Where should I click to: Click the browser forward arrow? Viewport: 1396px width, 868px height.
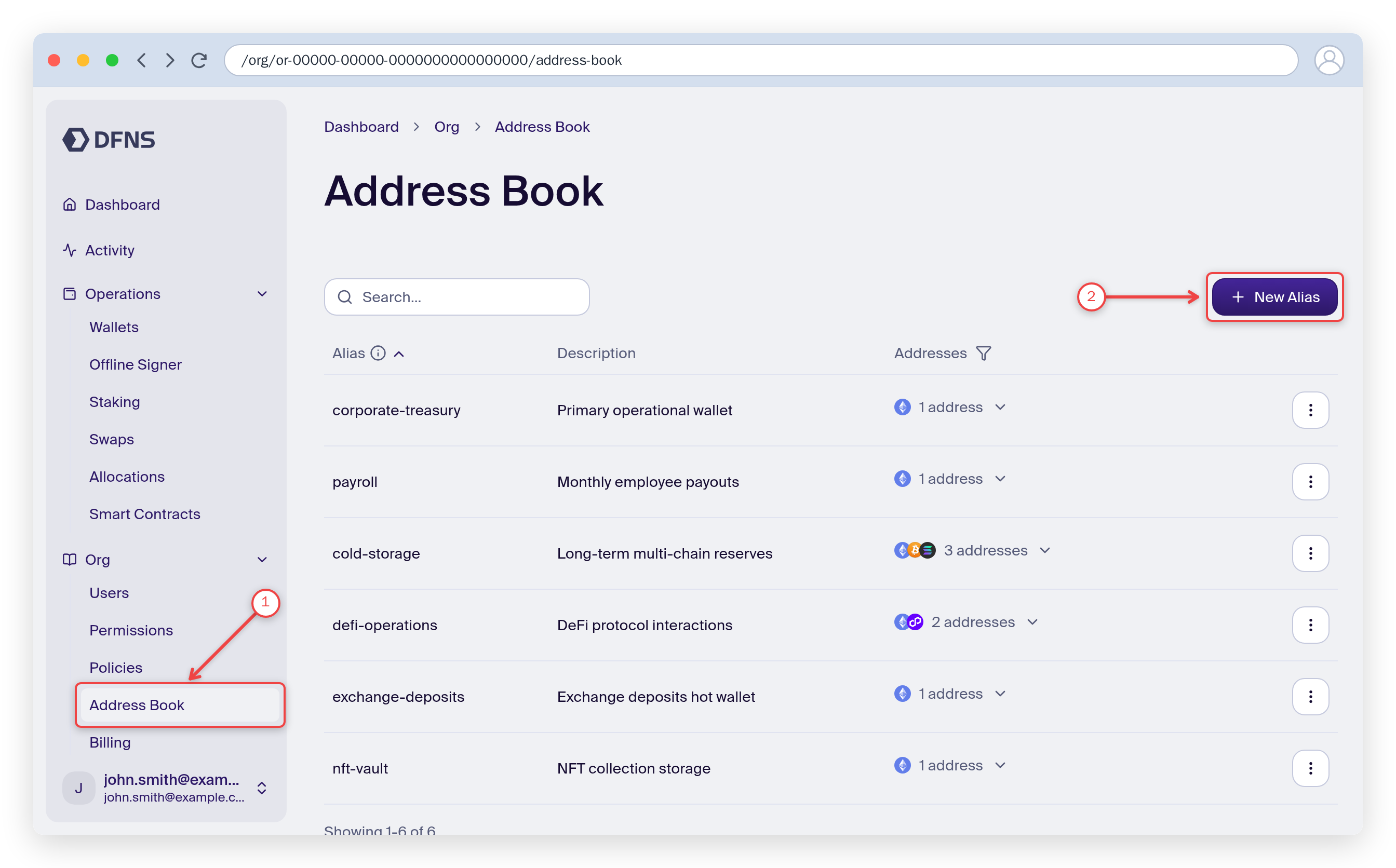tap(169, 60)
